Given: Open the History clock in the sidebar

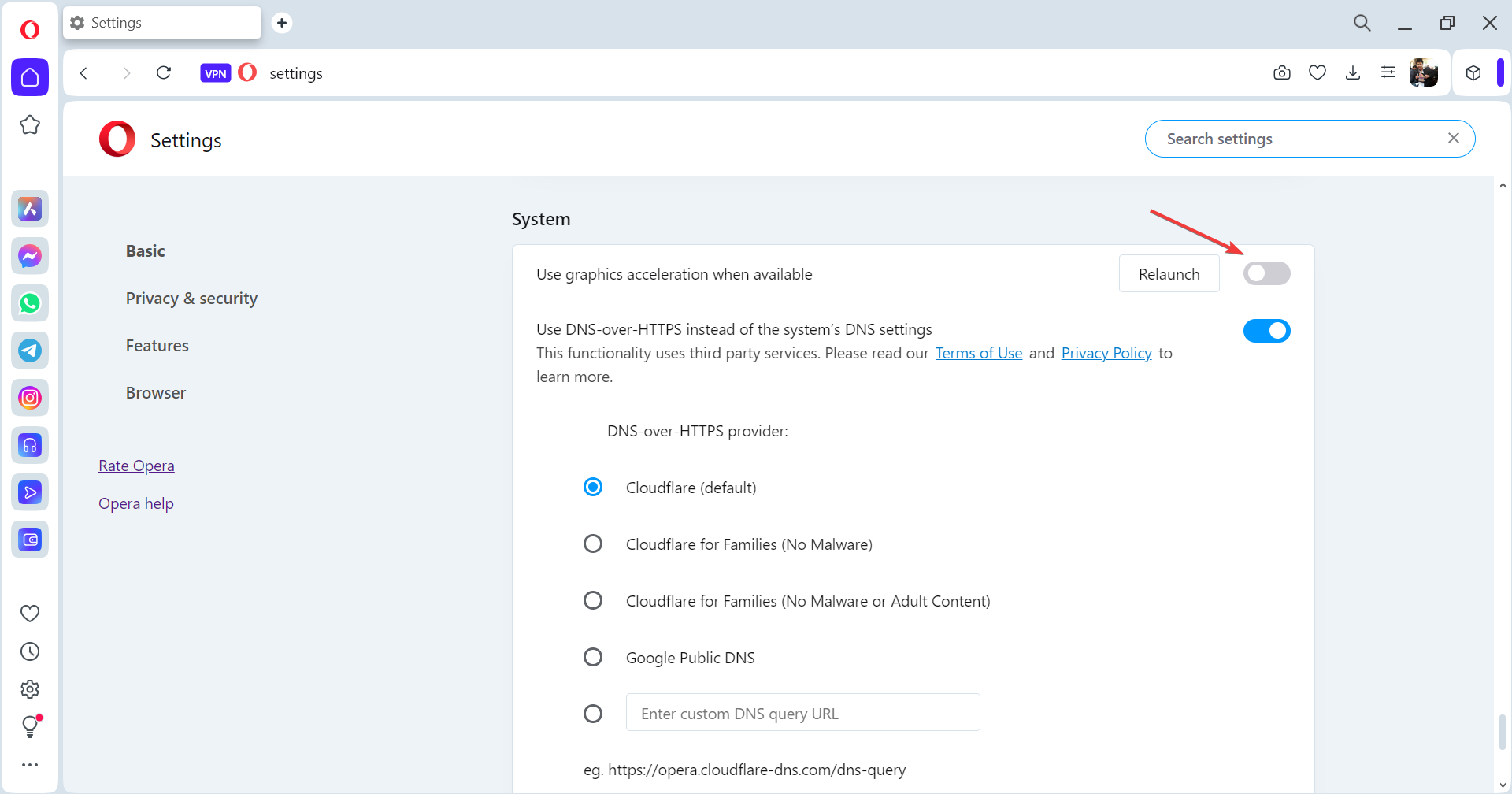Looking at the screenshot, I should [x=30, y=651].
